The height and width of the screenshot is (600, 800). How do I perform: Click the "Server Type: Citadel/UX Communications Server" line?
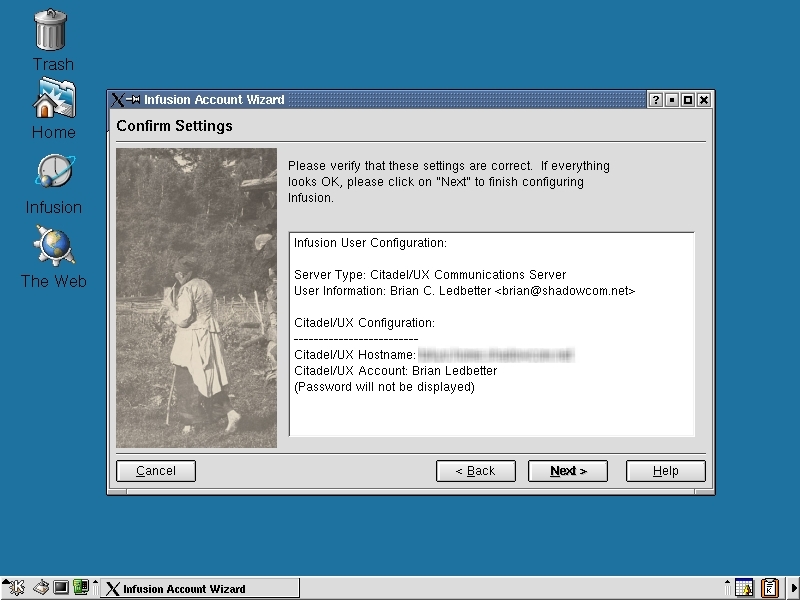[430, 275]
